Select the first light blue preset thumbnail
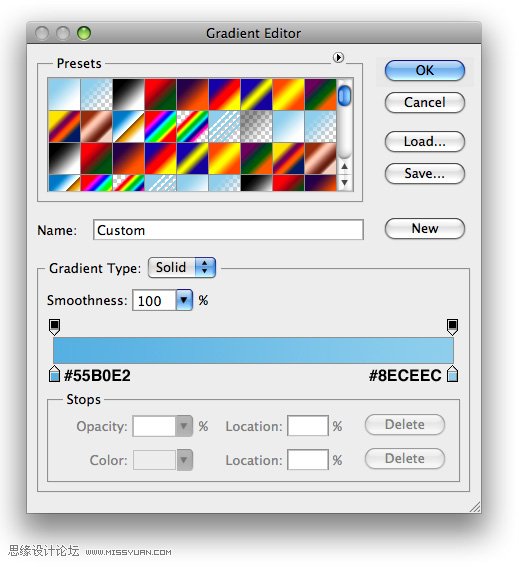This screenshot has height=567, width=519. 64,95
